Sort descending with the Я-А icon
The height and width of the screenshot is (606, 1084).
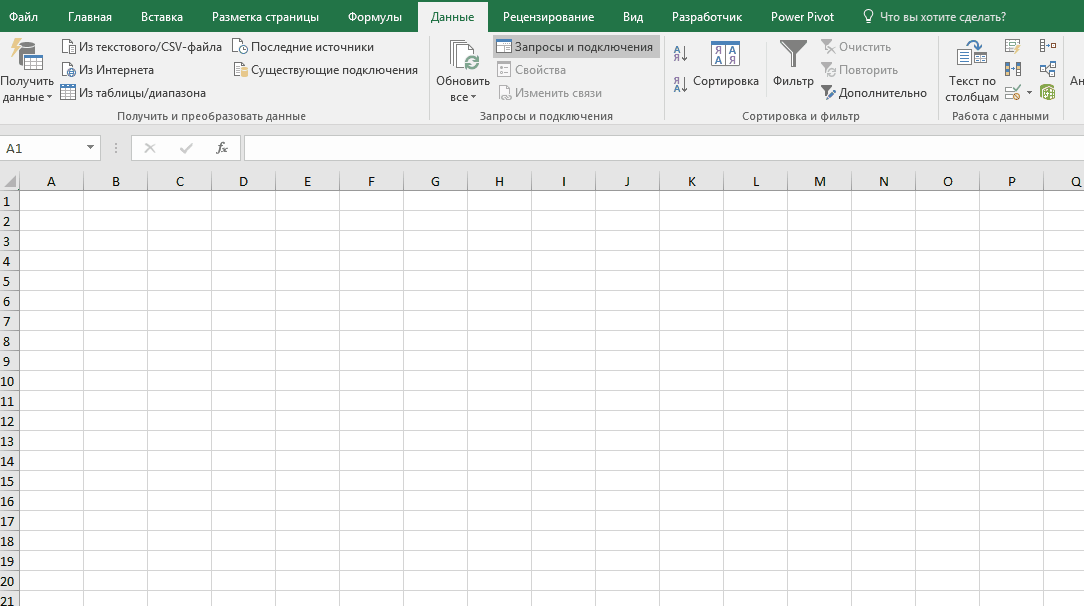tap(679, 83)
